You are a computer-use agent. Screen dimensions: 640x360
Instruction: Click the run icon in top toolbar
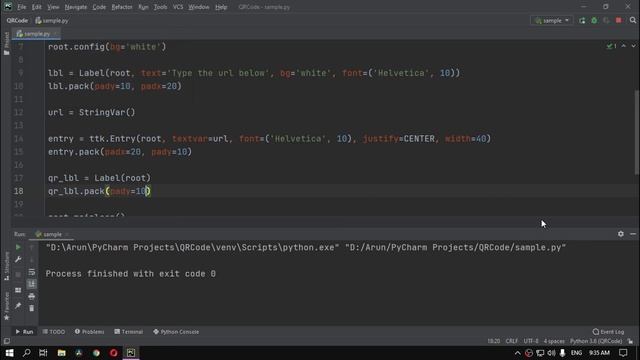[x=582, y=20]
